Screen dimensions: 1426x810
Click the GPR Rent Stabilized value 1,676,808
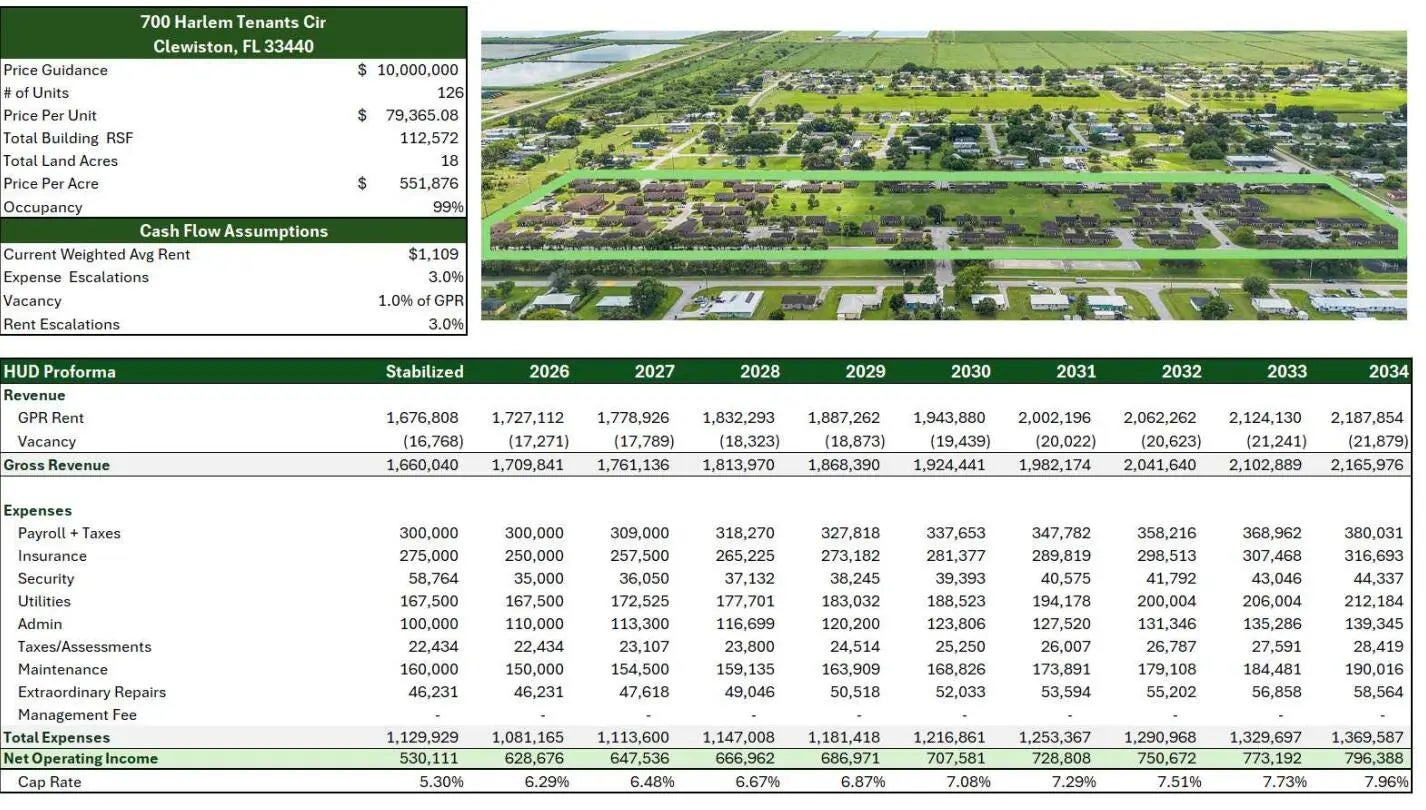pyautogui.click(x=422, y=418)
